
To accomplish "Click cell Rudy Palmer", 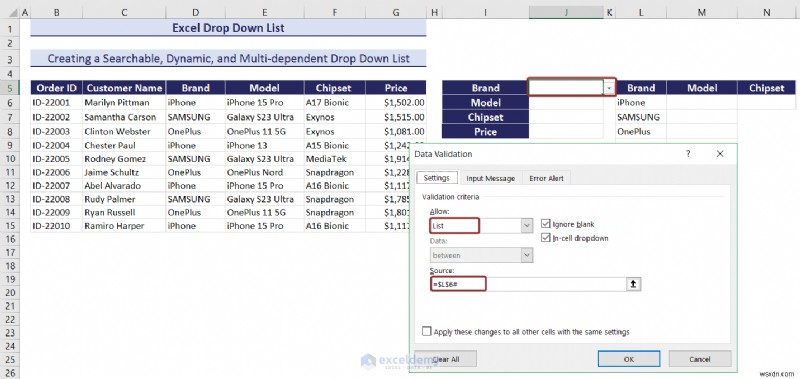I will (124, 199).
